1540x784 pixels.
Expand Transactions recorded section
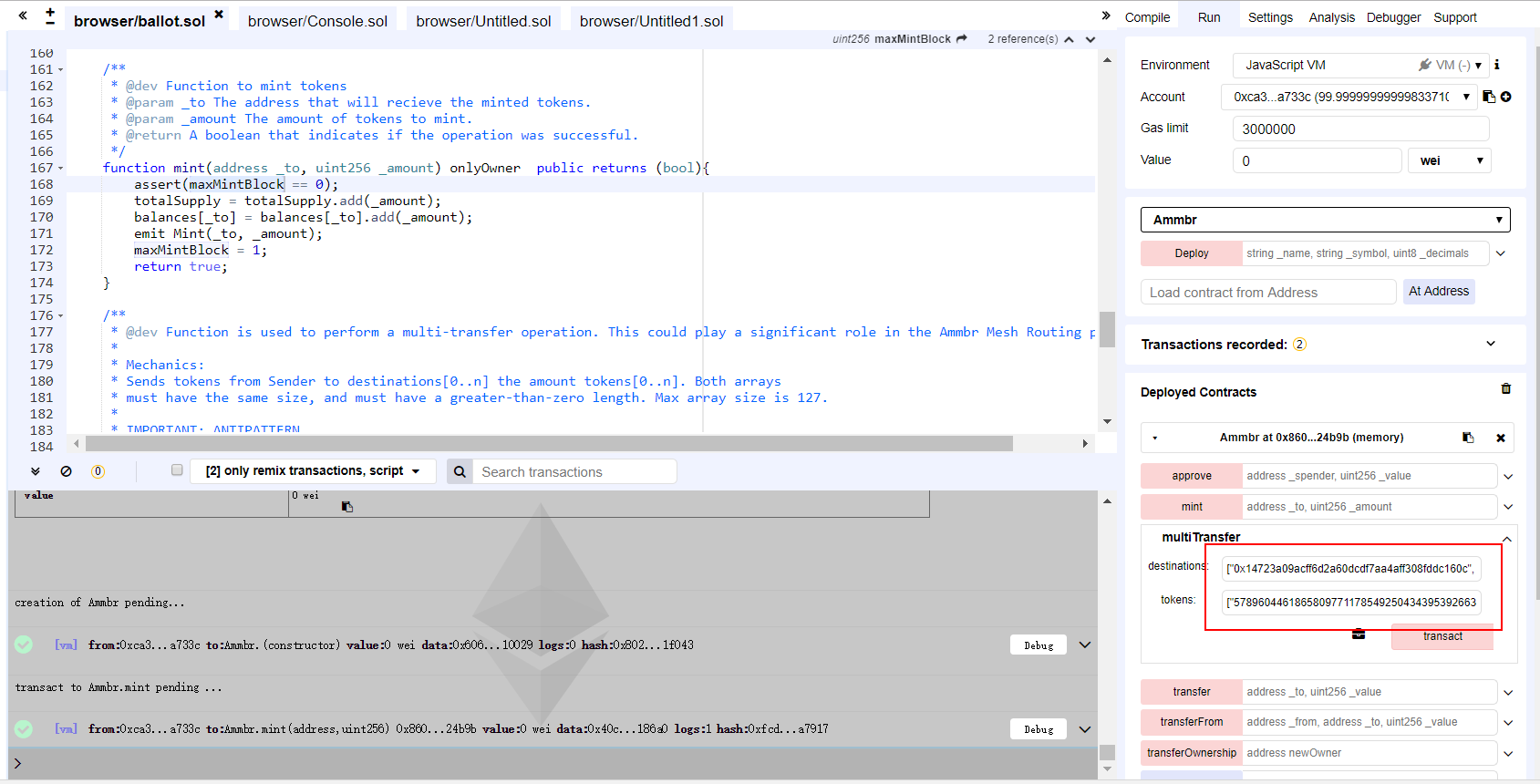pyautogui.click(x=1491, y=344)
